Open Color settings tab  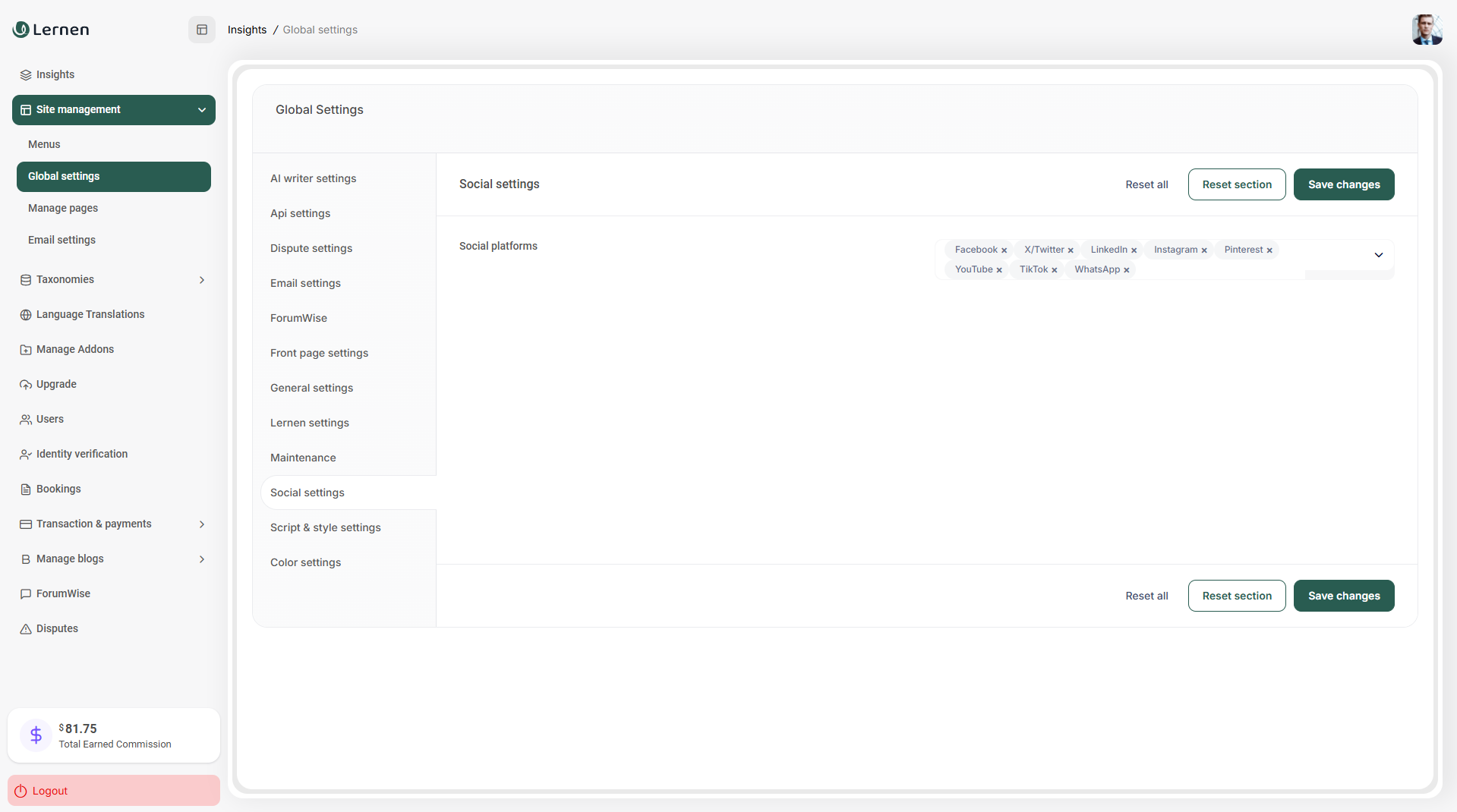305,562
